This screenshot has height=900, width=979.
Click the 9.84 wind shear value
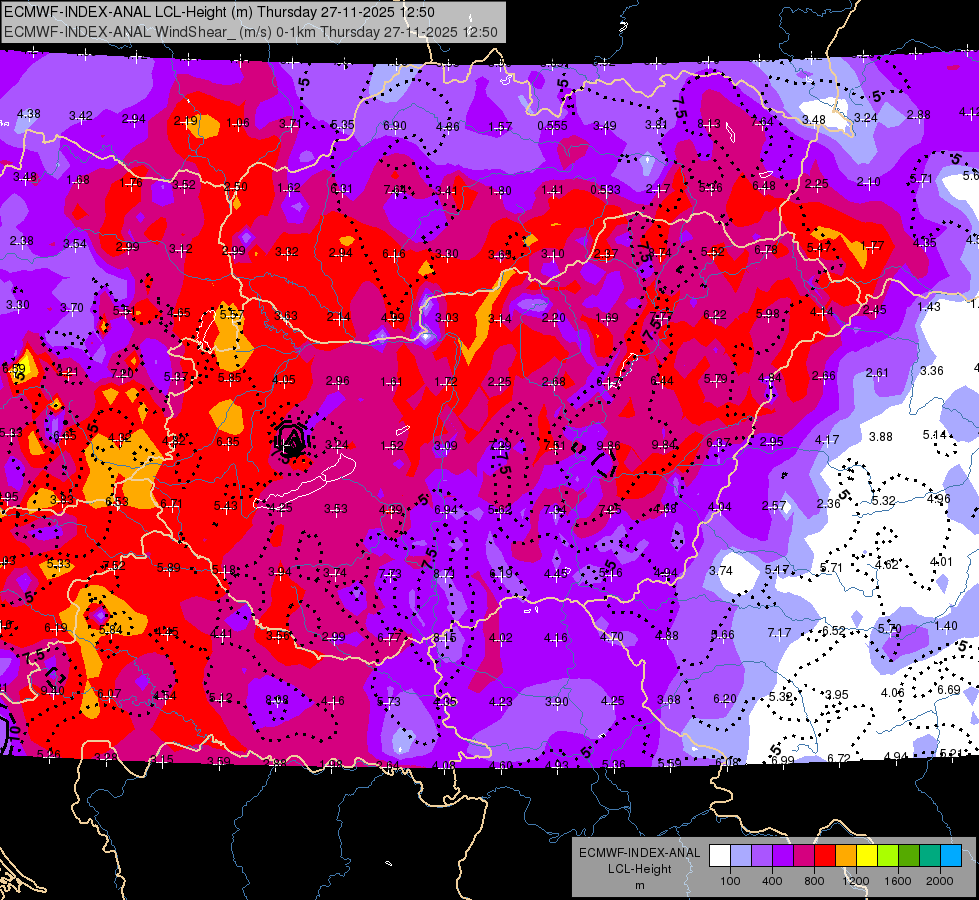pyautogui.click(x=664, y=445)
